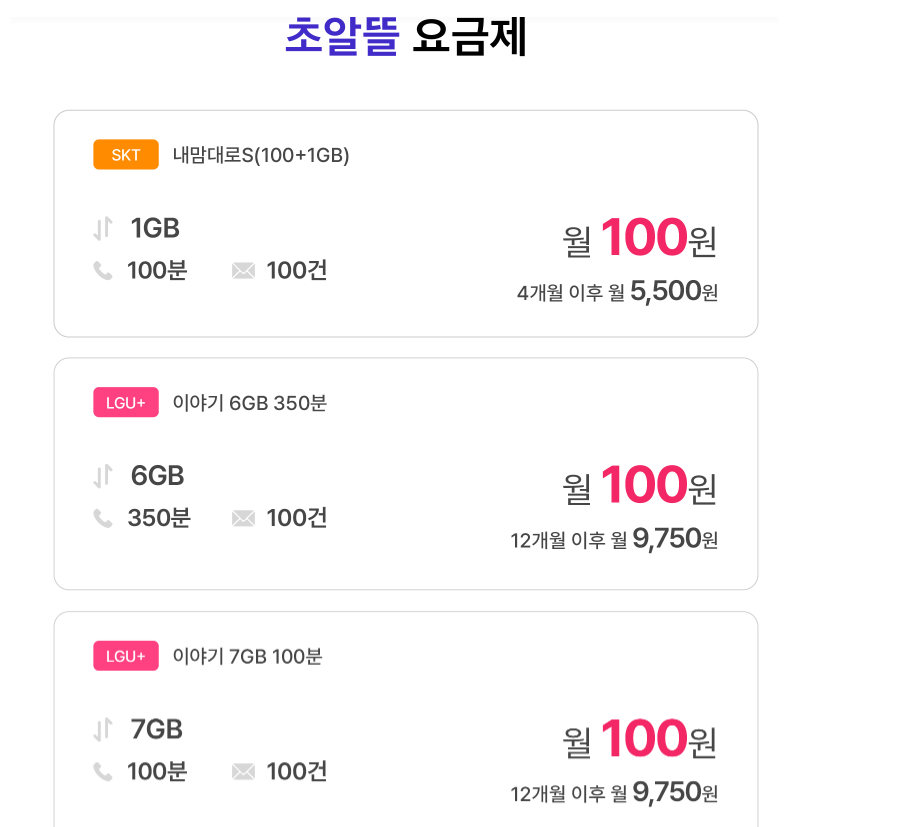Click the data arrows icon beside 6GB
The image size is (900, 827).
[x=103, y=477]
